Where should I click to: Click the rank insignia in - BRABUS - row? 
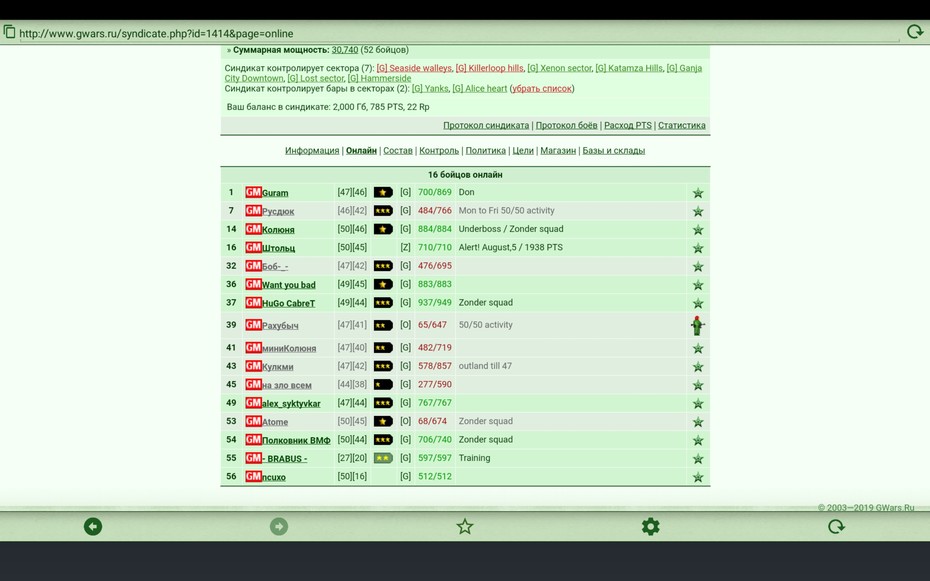pyautogui.click(x=383, y=458)
